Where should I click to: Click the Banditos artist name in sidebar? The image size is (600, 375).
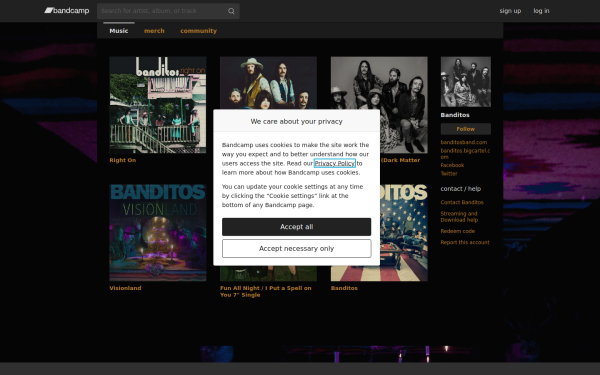click(455, 115)
